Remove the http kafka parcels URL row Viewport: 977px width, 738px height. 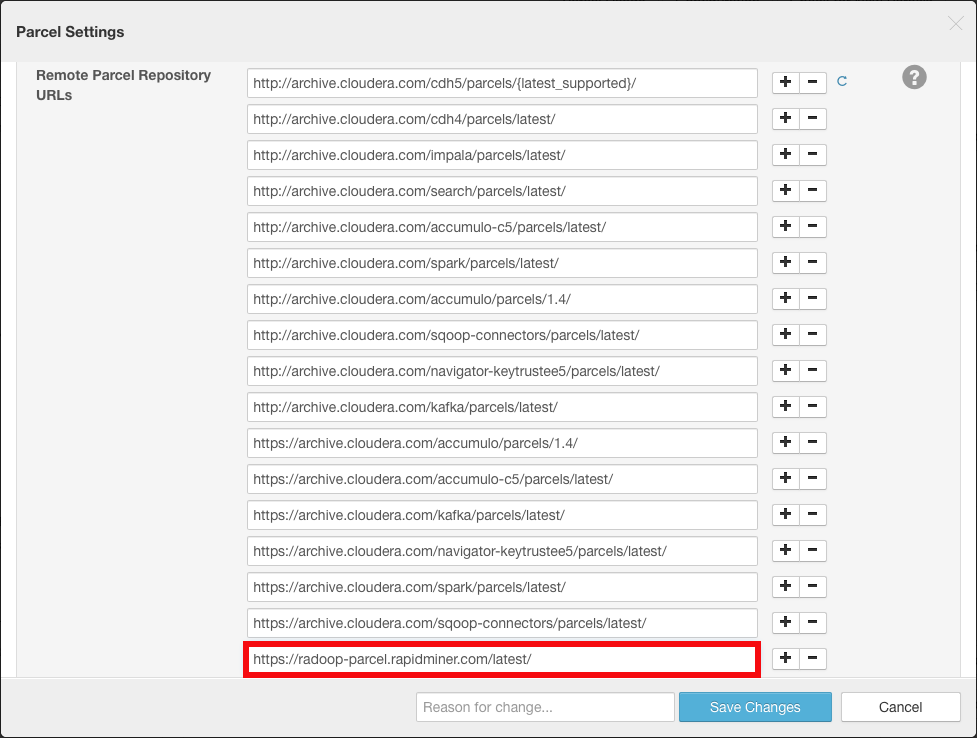(812, 407)
